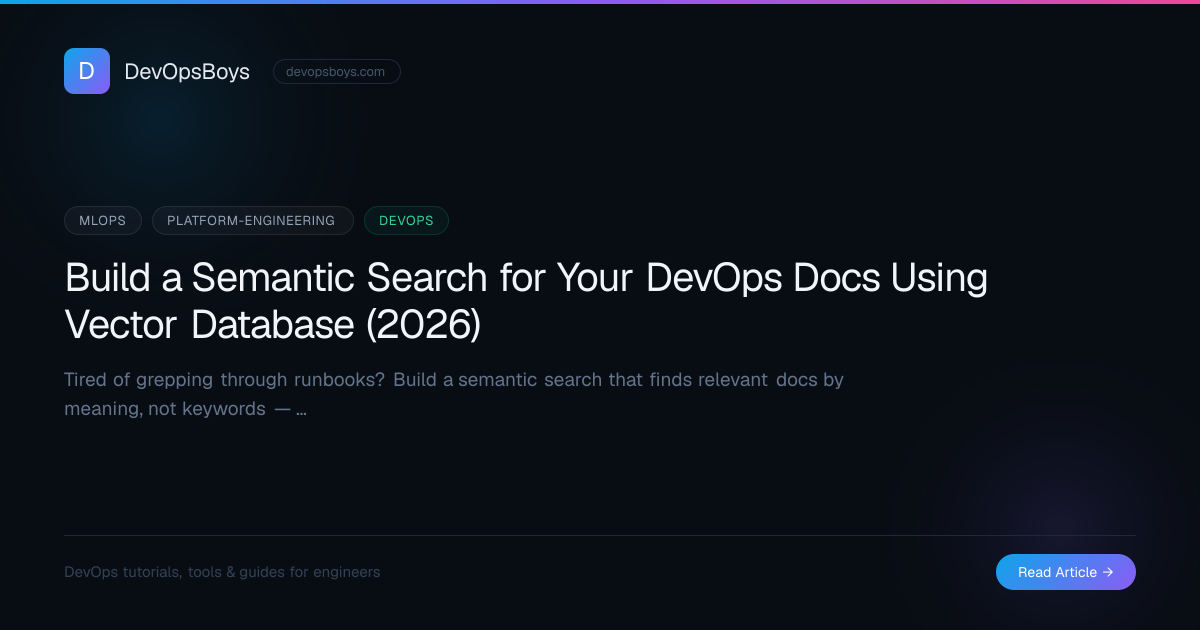The width and height of the screenshot is (1200, 630).
Task: Select the MLOPS tag
Action: (103, 220)
